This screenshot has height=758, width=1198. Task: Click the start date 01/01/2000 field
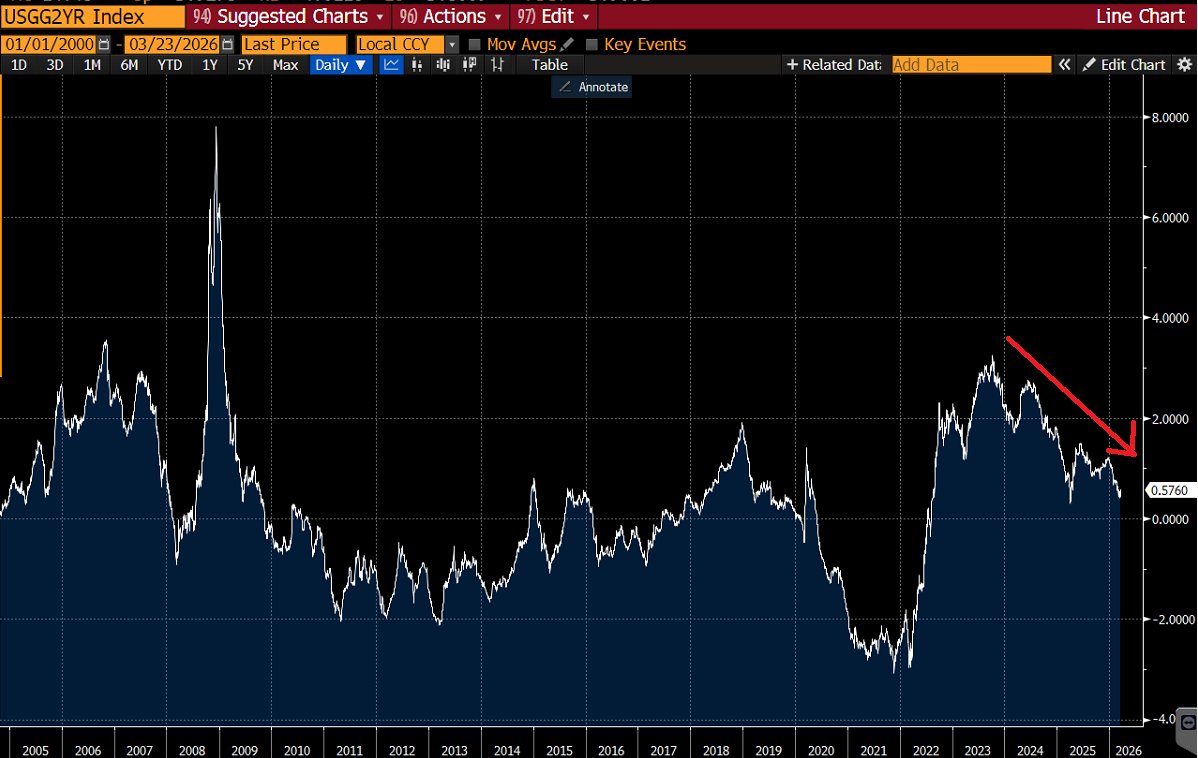(50, 44)
